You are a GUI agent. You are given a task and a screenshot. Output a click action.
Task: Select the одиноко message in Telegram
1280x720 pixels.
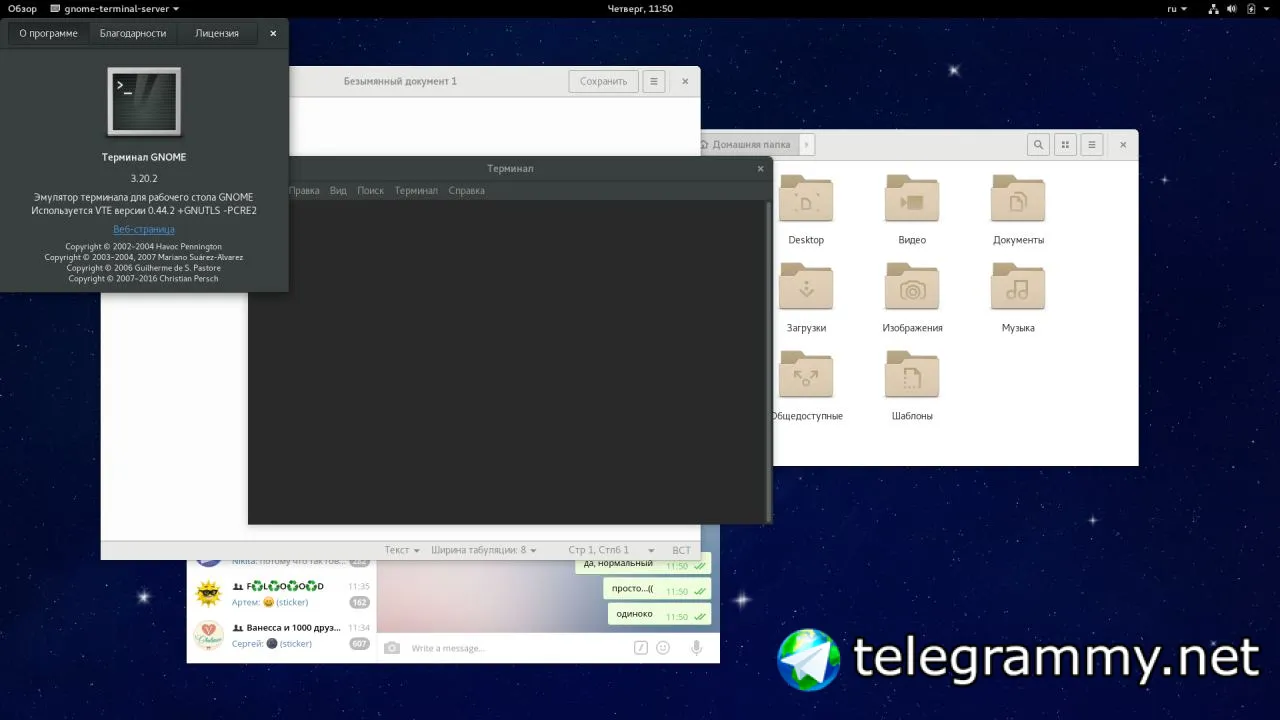(659, 615)
